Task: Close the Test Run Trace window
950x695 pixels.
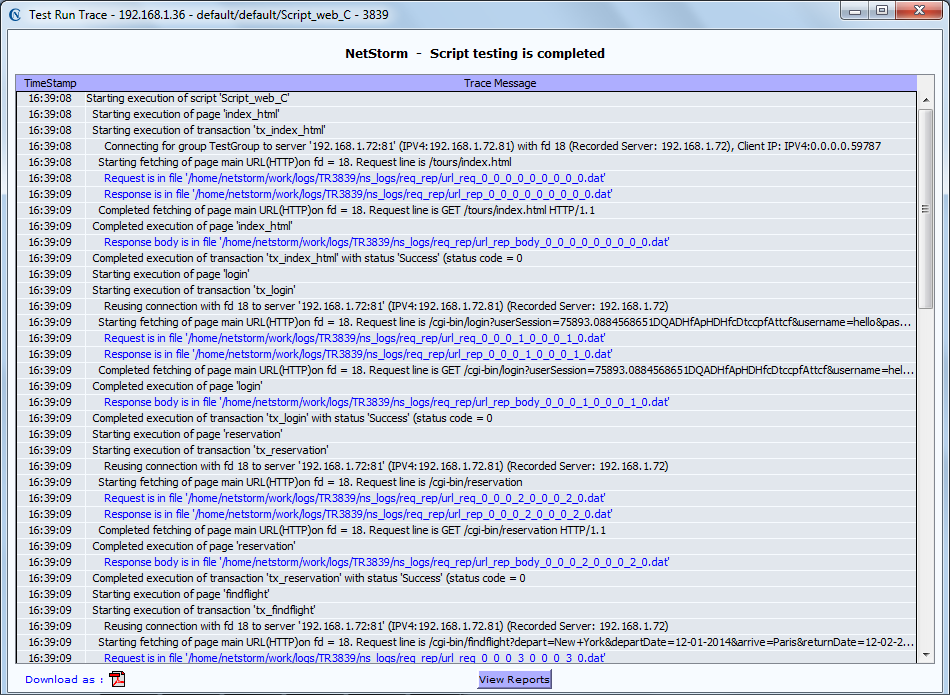Action: (918, 11)
